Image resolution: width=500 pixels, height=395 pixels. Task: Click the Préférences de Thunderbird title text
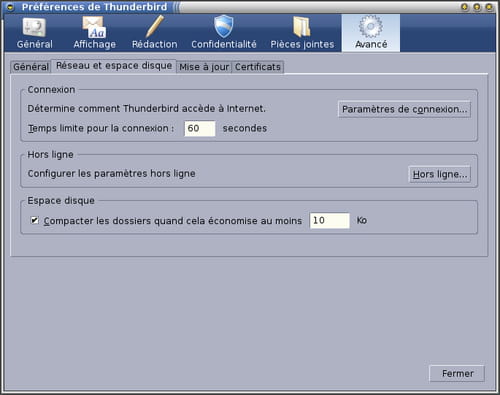tap(94, 7)
